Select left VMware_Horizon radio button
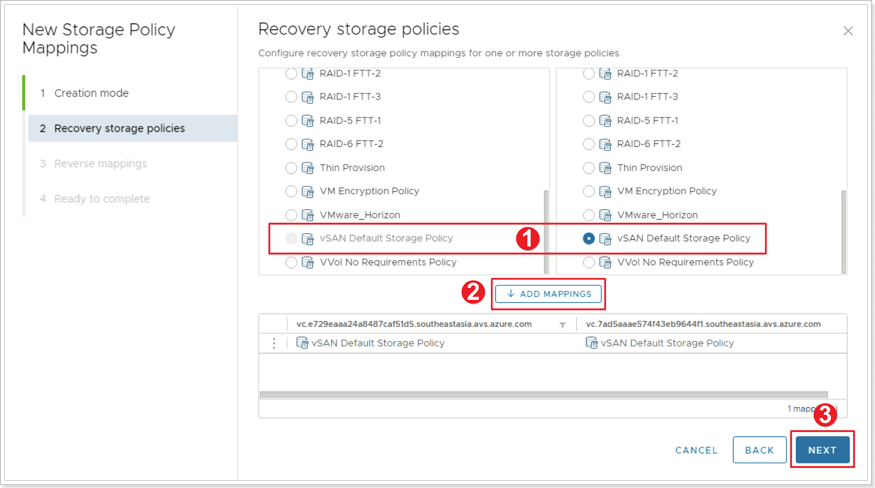The width and height of the screenshot is (875, 488). (291, 215)
